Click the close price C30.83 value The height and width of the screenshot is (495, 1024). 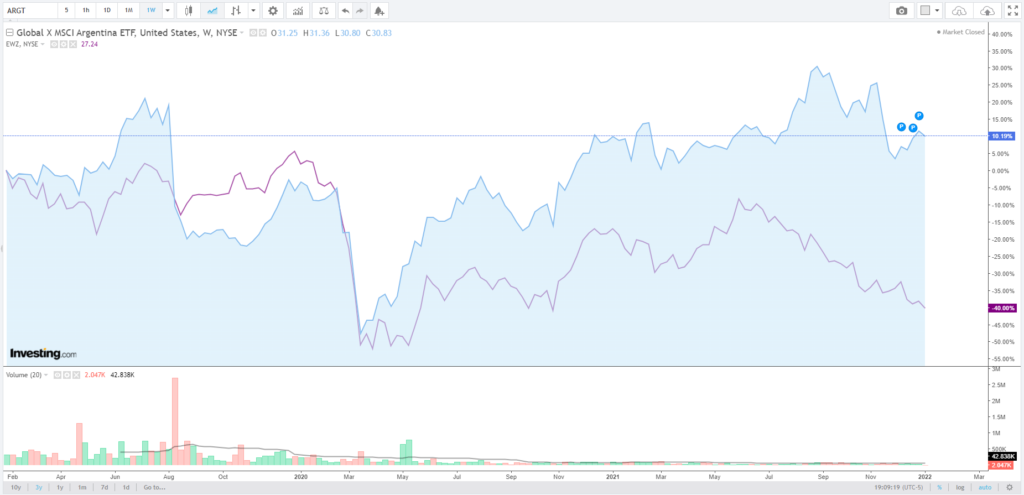(378, 33)
